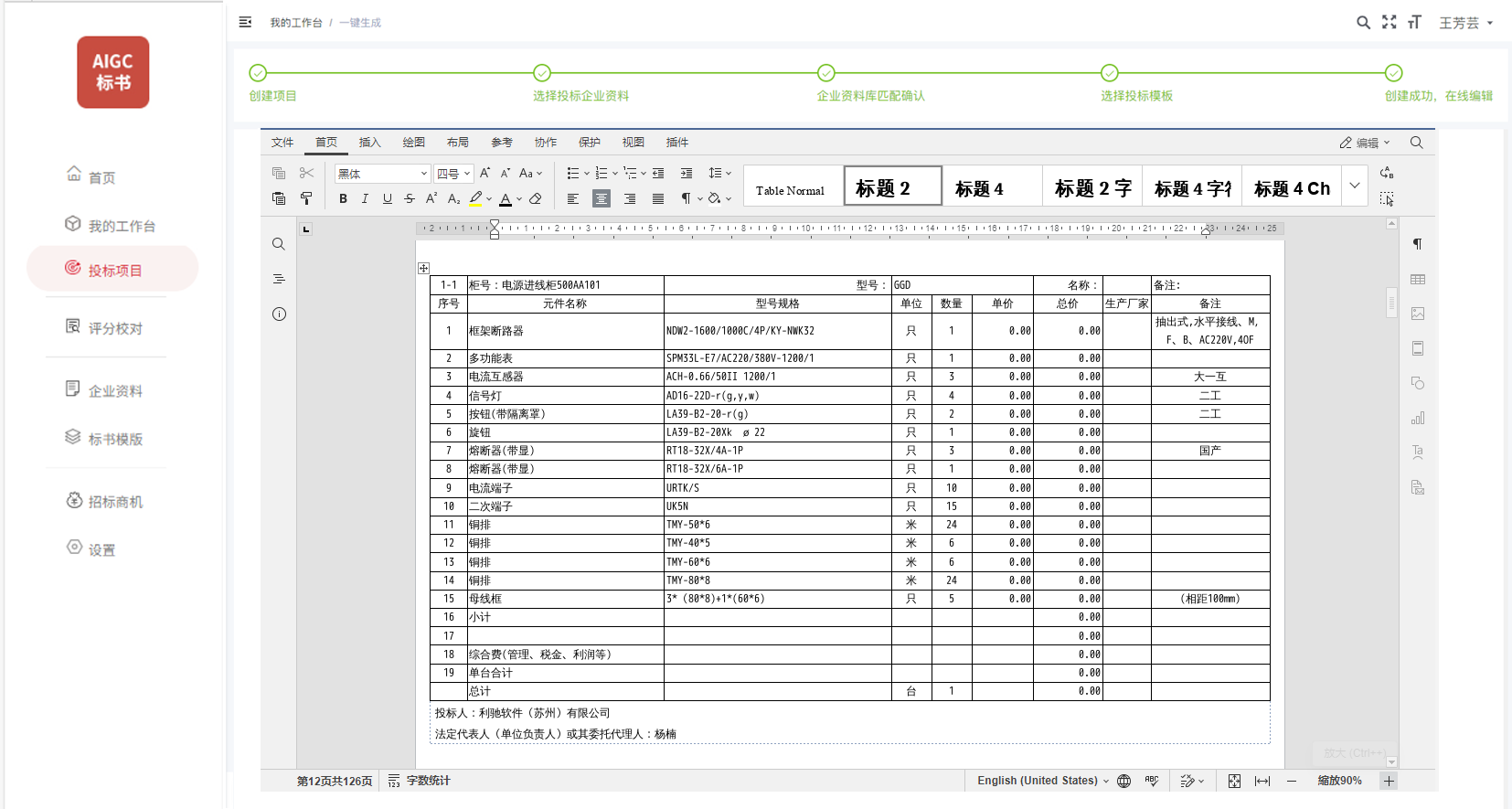
Task: Select the format painter tool
Action: click(306, 198)
